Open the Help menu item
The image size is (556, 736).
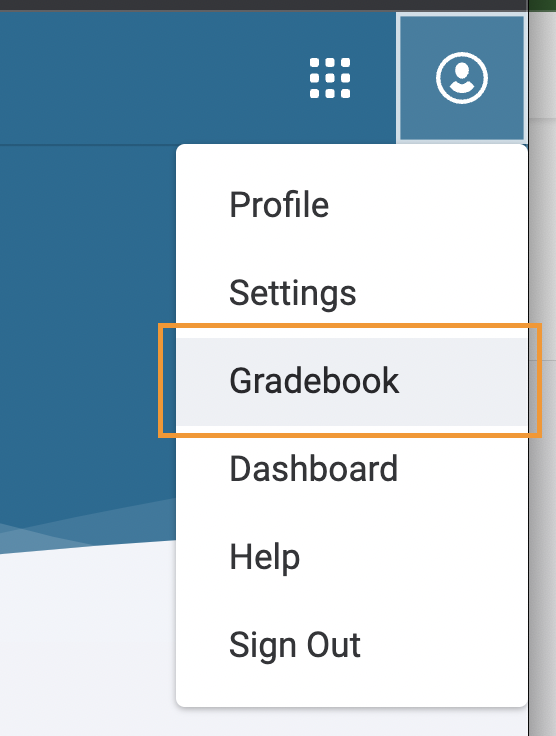351,557
